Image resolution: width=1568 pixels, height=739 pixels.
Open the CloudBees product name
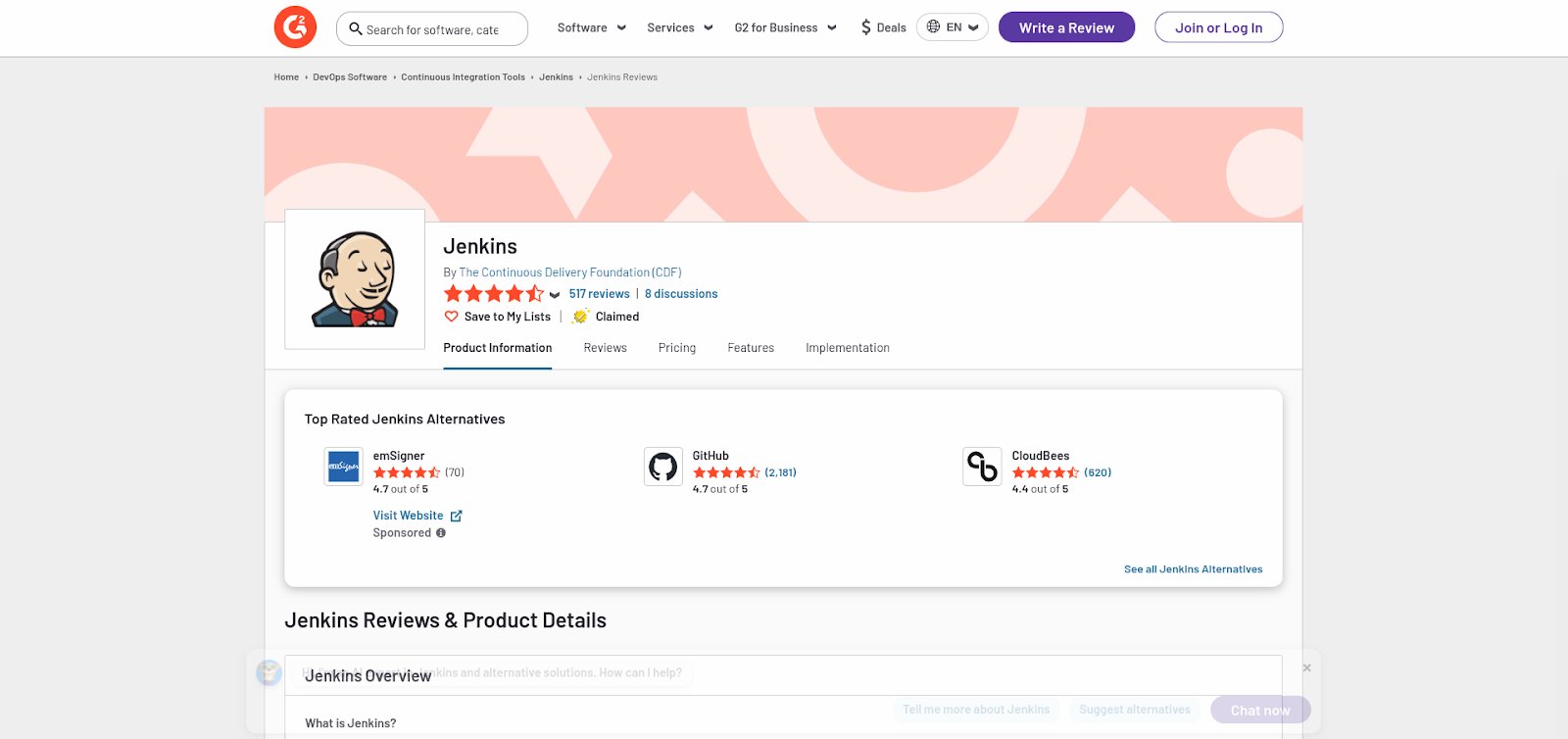[x=1041, y=456]
